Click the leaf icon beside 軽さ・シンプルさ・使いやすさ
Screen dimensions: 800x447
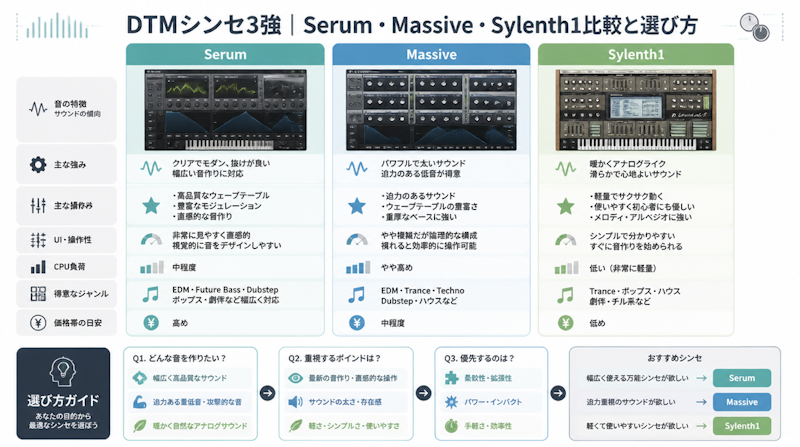(295, 426)
